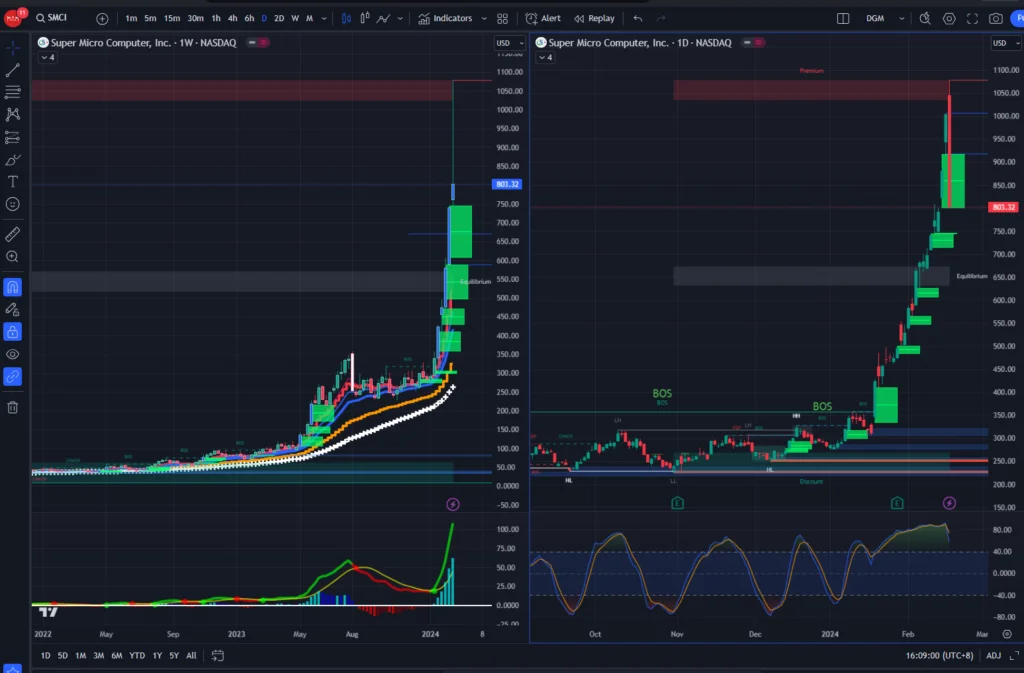This screenshot has width=1024, height=673.
Task: Expand the indicator legend on weekly chart
Action: pos(48,57)
